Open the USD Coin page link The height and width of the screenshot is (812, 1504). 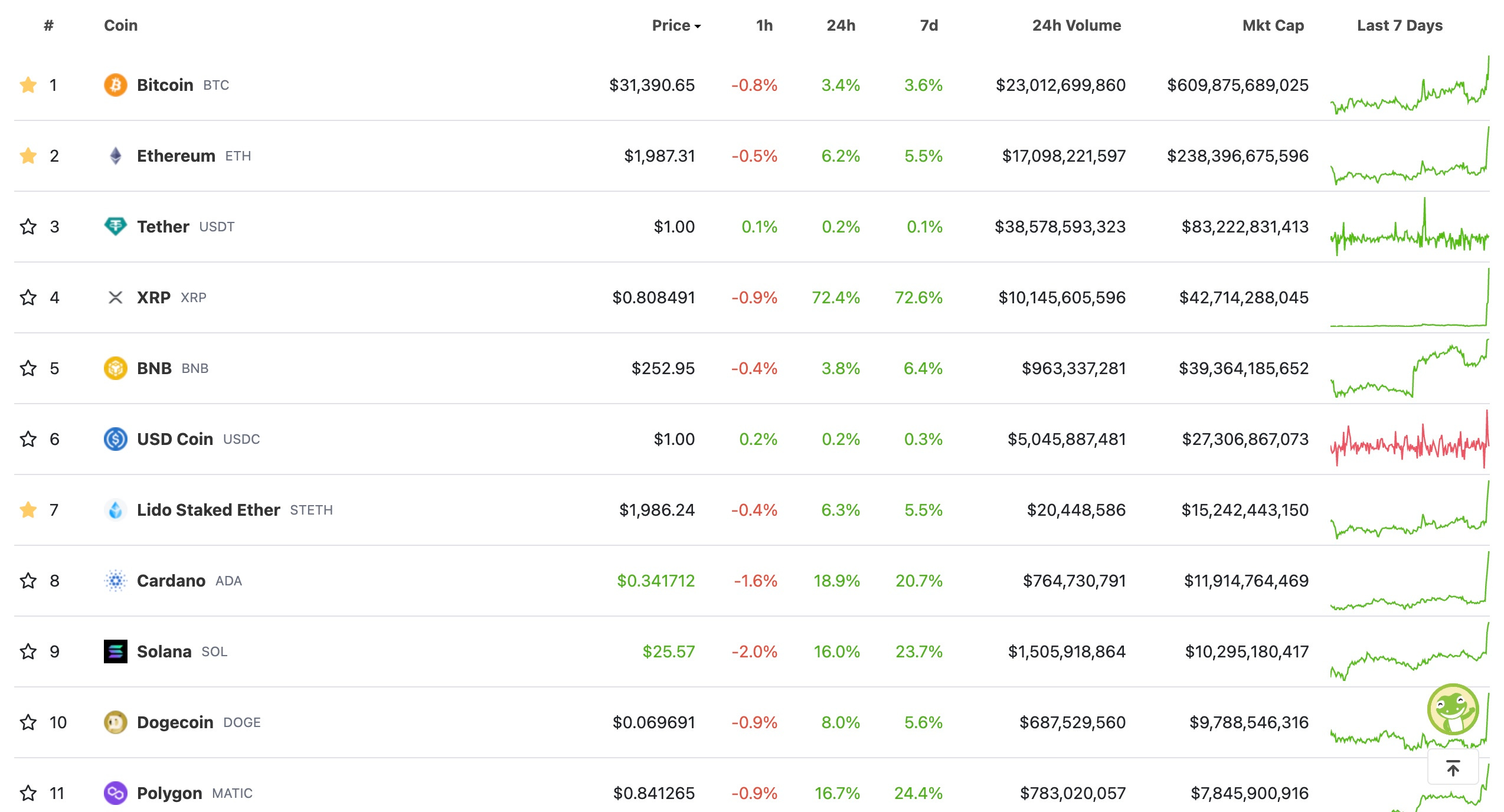click(x=175, y=439)
